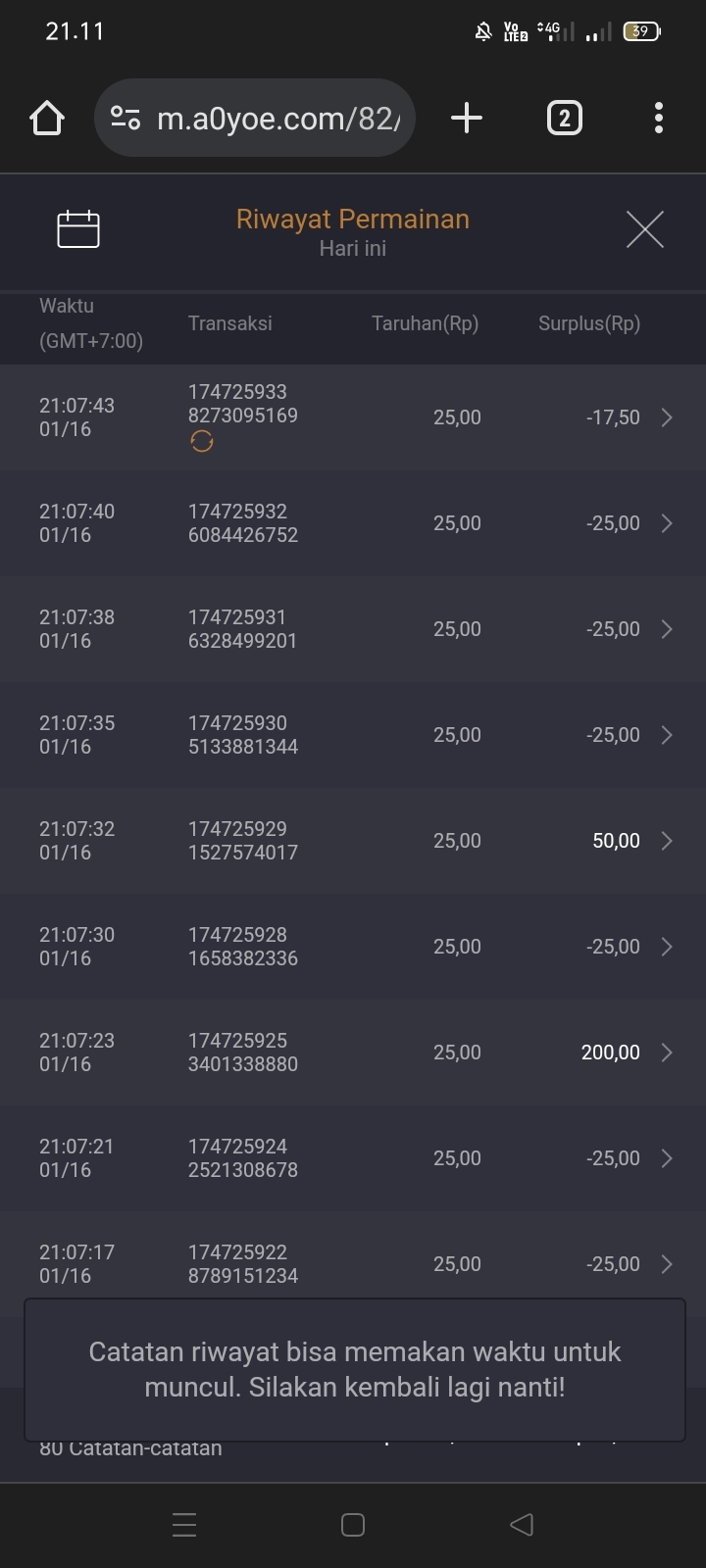706x1568 pixels.
Task: Open the calendar date picker icon
Action: tap(78, 229)
